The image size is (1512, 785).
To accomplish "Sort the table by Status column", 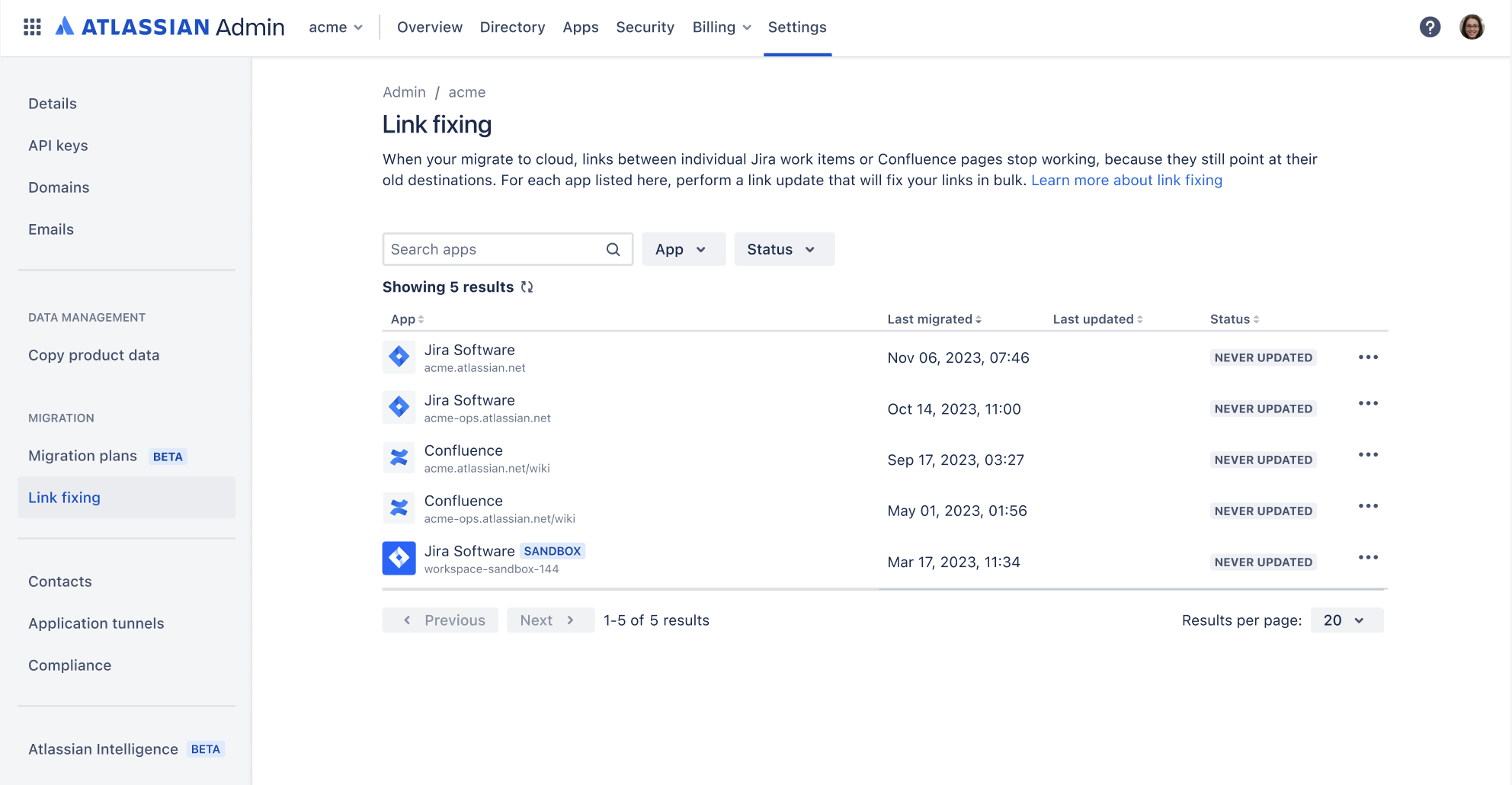I will pyautogui.click(x=1235, y=319).
